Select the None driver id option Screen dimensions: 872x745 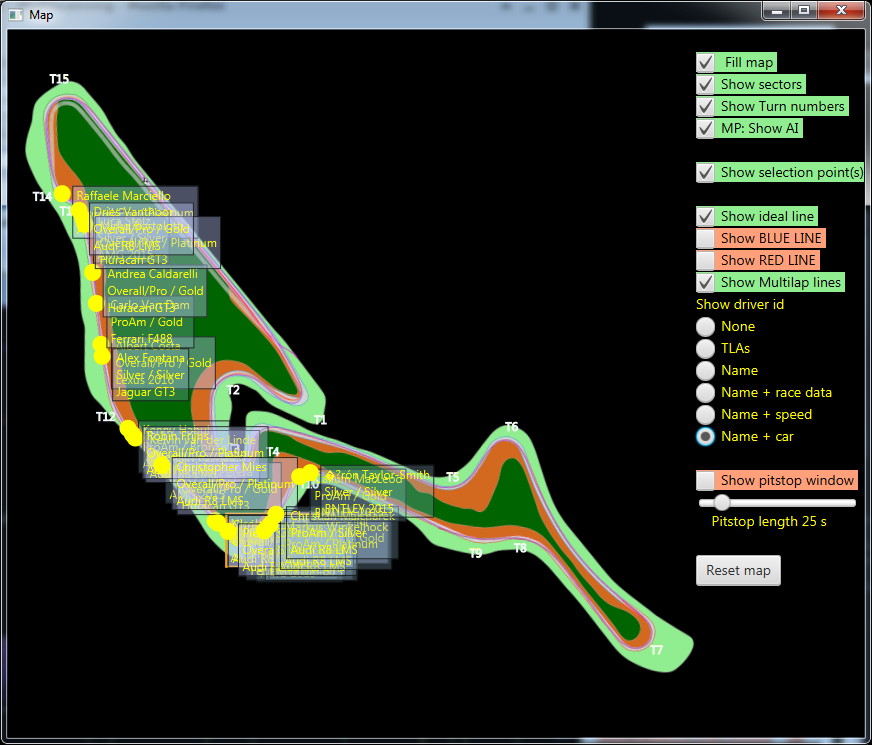coord(703,326)
